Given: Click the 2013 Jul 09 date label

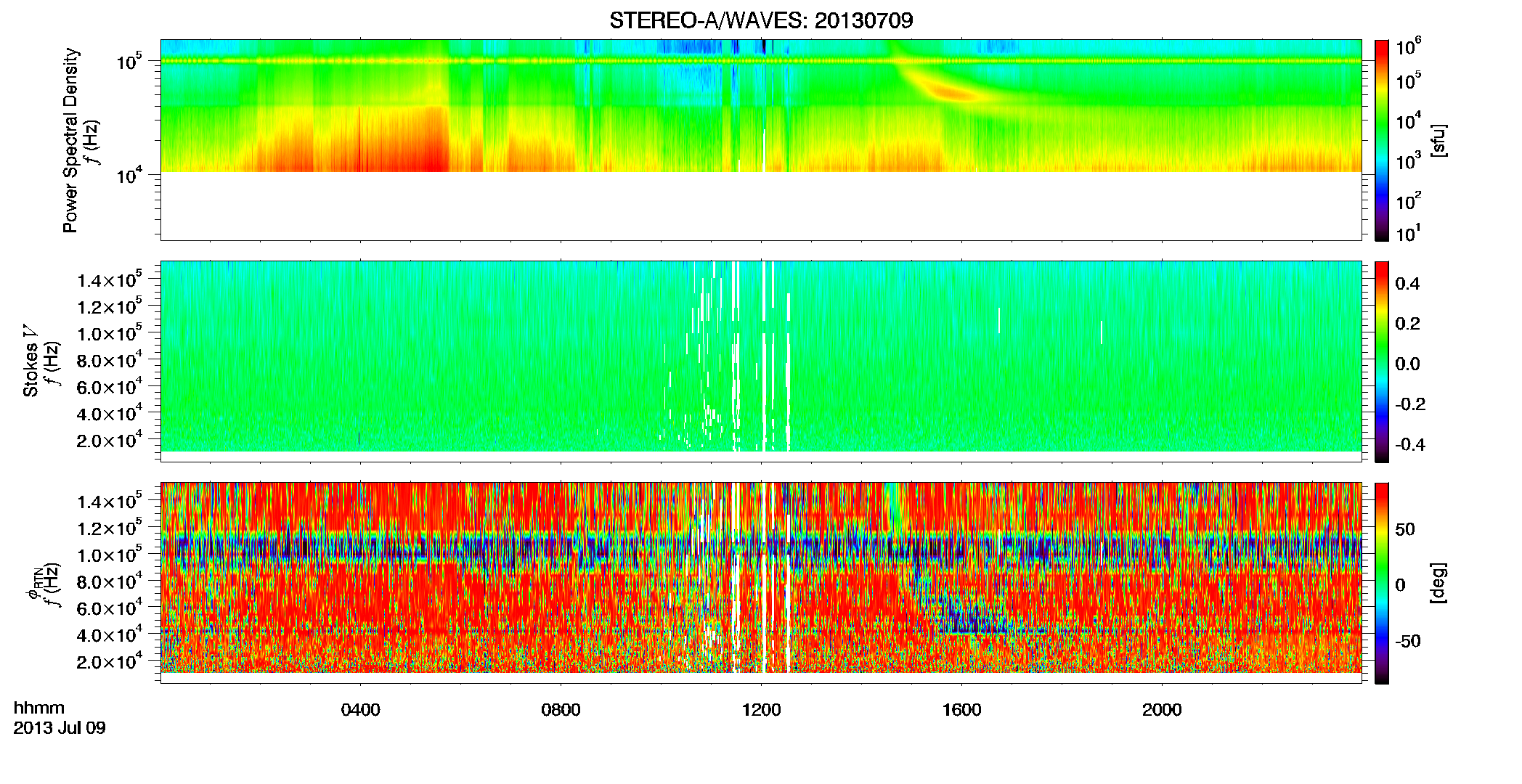Looking at the screenshot, I should [60, 728].
